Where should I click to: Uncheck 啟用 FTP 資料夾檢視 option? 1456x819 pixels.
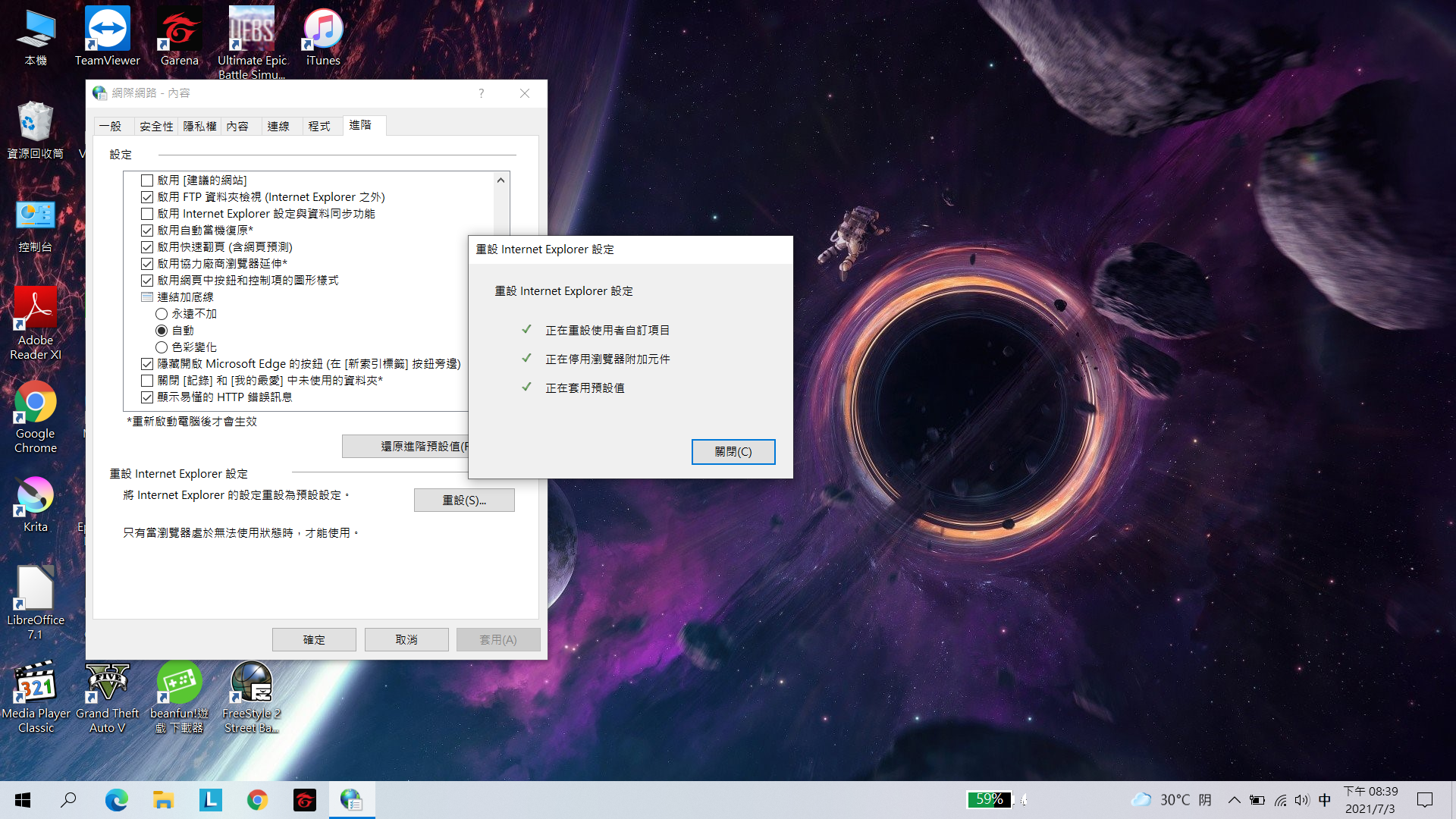point(147,197)
